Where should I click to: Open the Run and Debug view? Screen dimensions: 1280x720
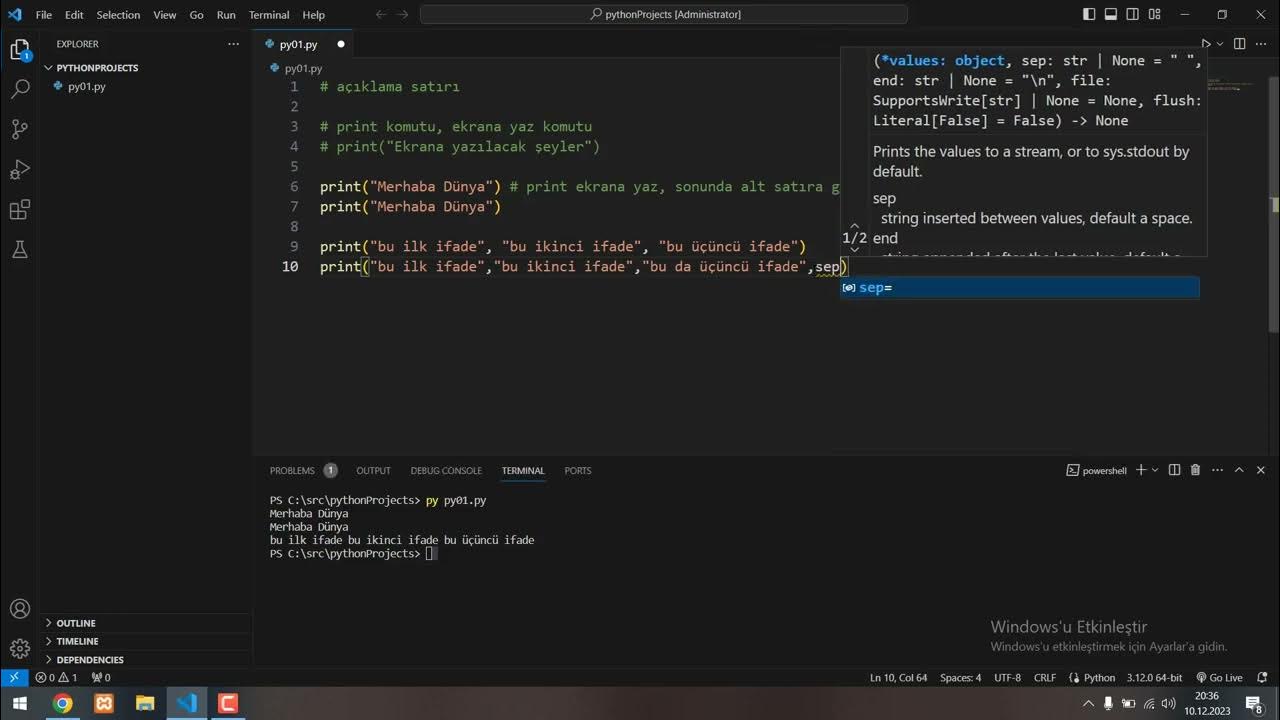pyautogui.click(x=20, y=169)
